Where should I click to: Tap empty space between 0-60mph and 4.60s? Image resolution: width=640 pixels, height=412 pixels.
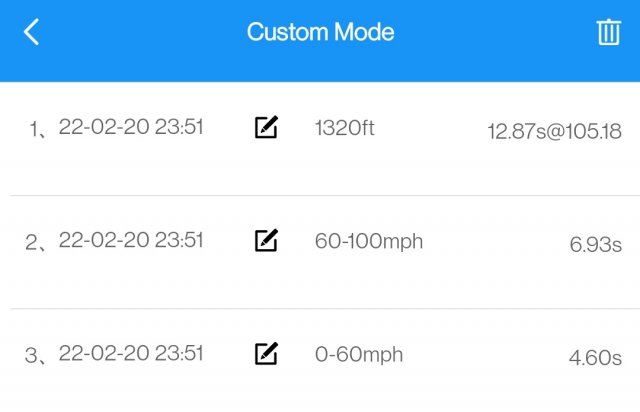click(x=486, y=356)
